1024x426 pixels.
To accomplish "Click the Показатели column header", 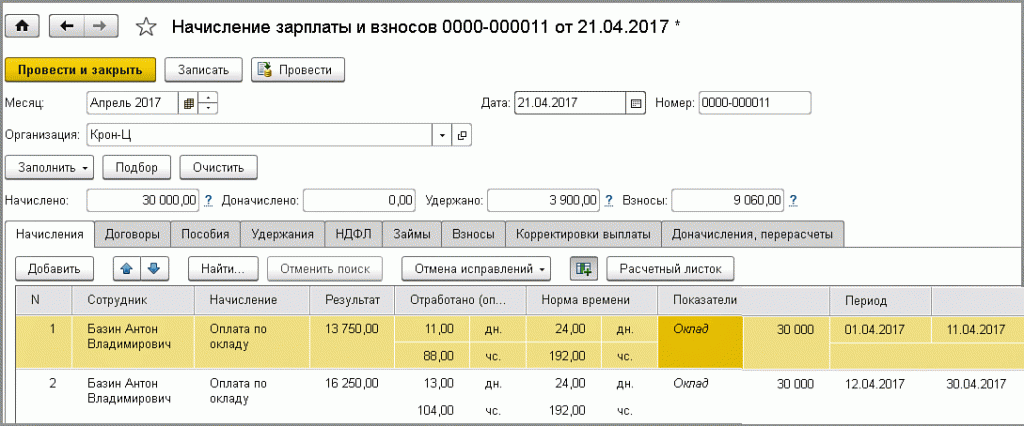I will click(743, 300).
